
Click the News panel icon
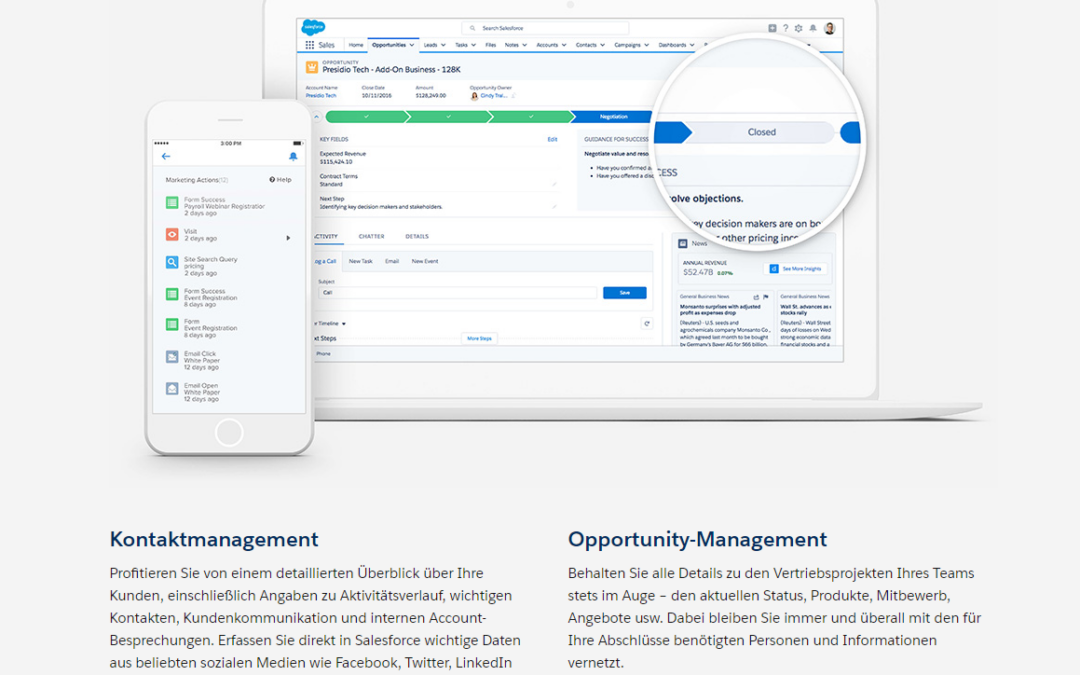click(683, 243)
